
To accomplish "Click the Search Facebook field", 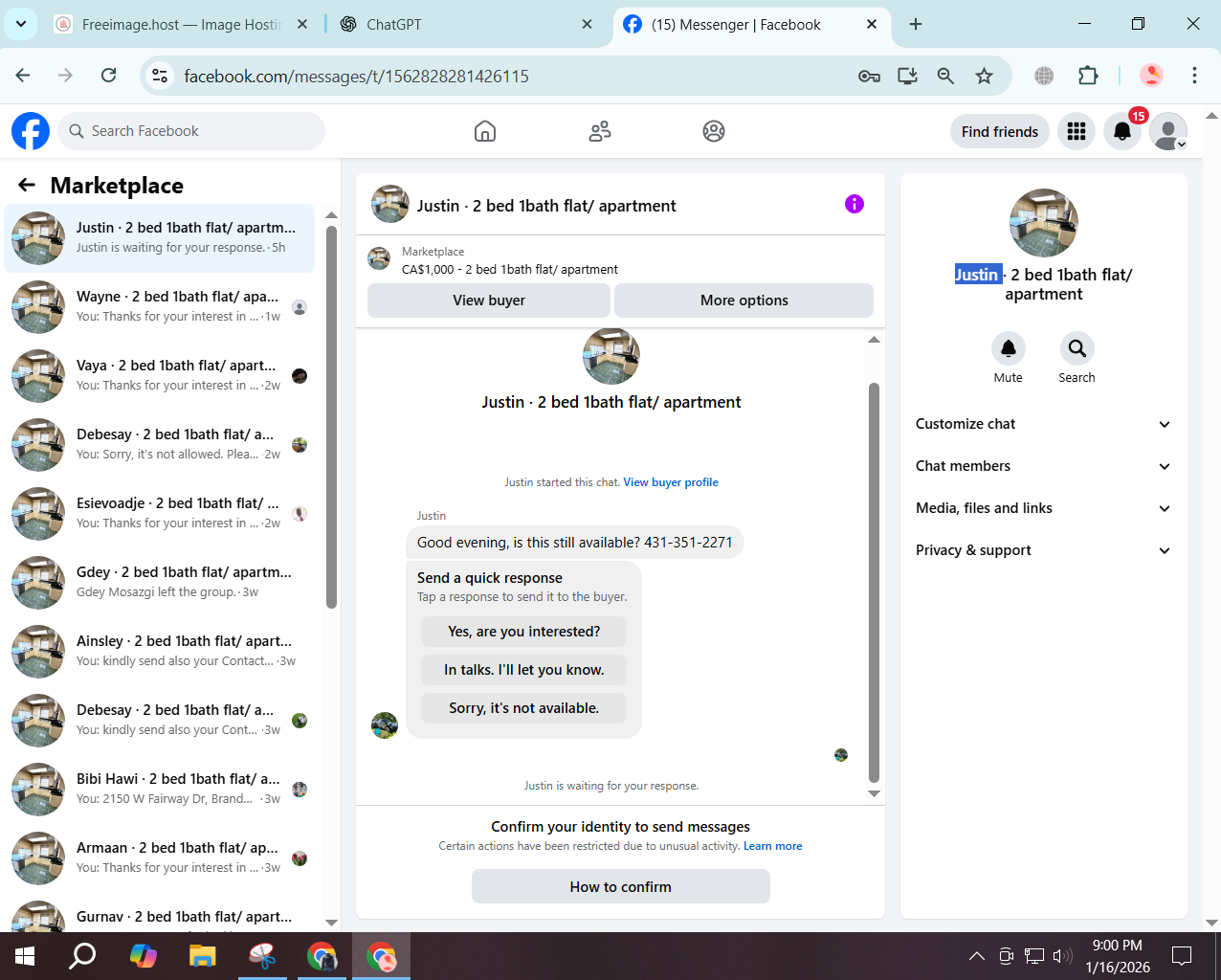I will [x=191, y=131].
